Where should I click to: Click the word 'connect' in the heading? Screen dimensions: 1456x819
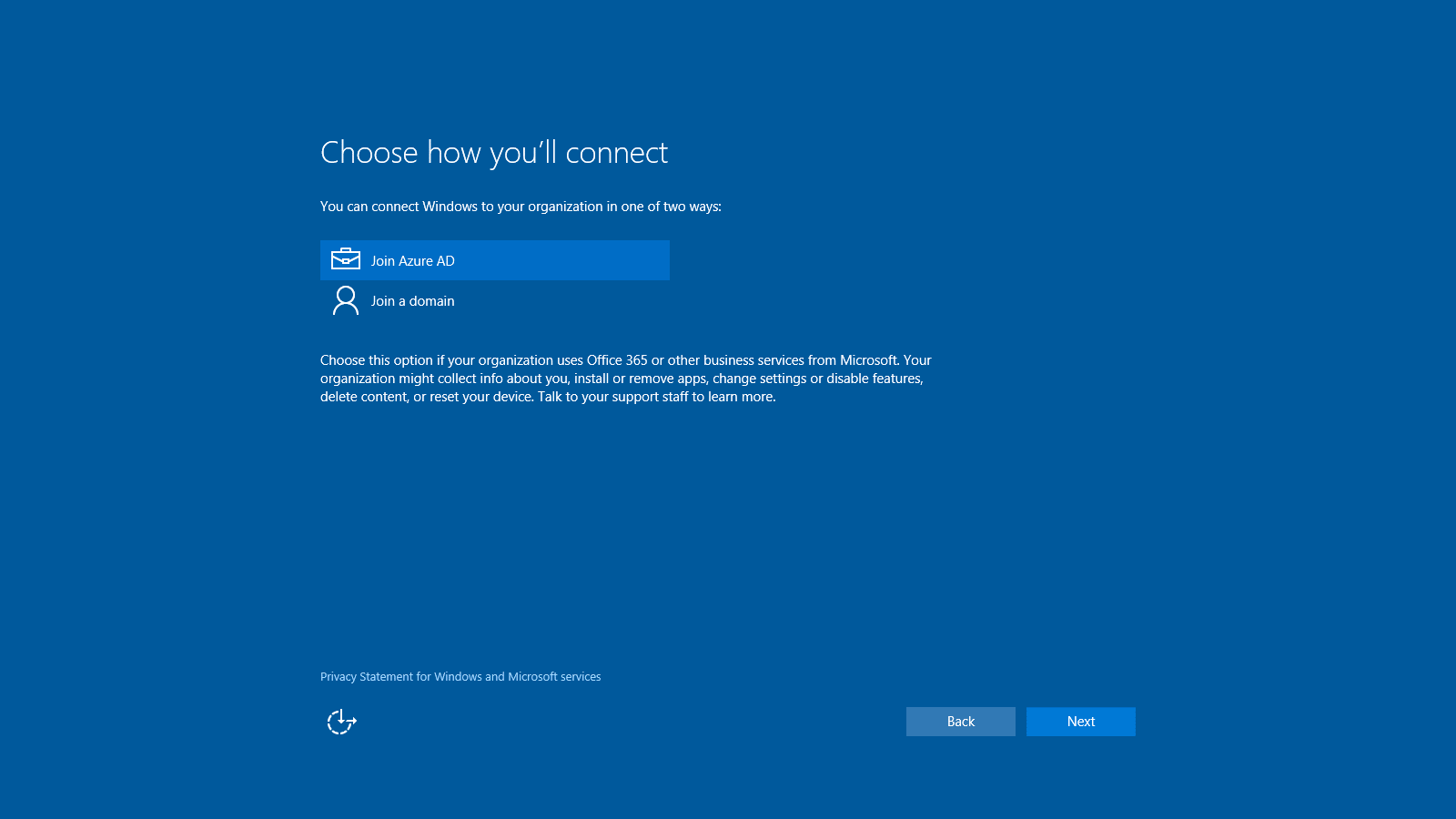pos(616,153)
